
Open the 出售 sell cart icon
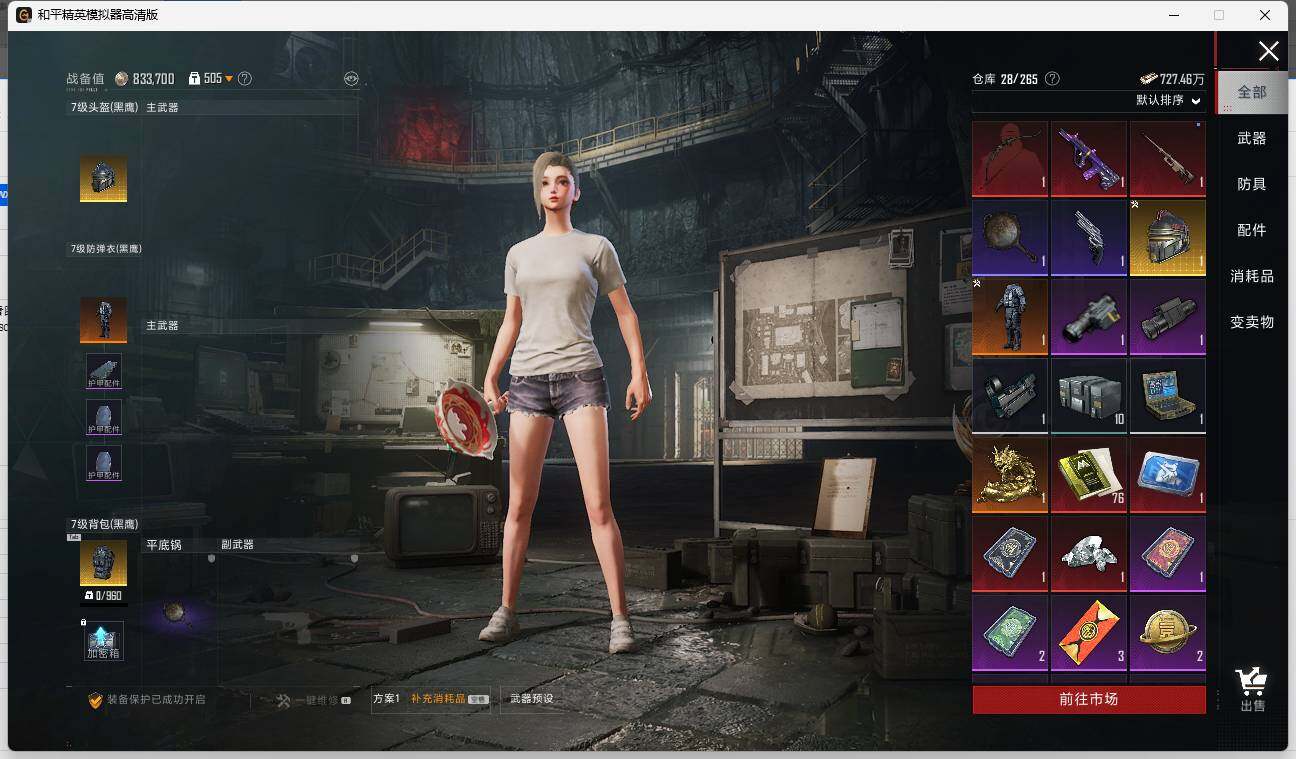pyautogui.click(x=1252, y=690)
